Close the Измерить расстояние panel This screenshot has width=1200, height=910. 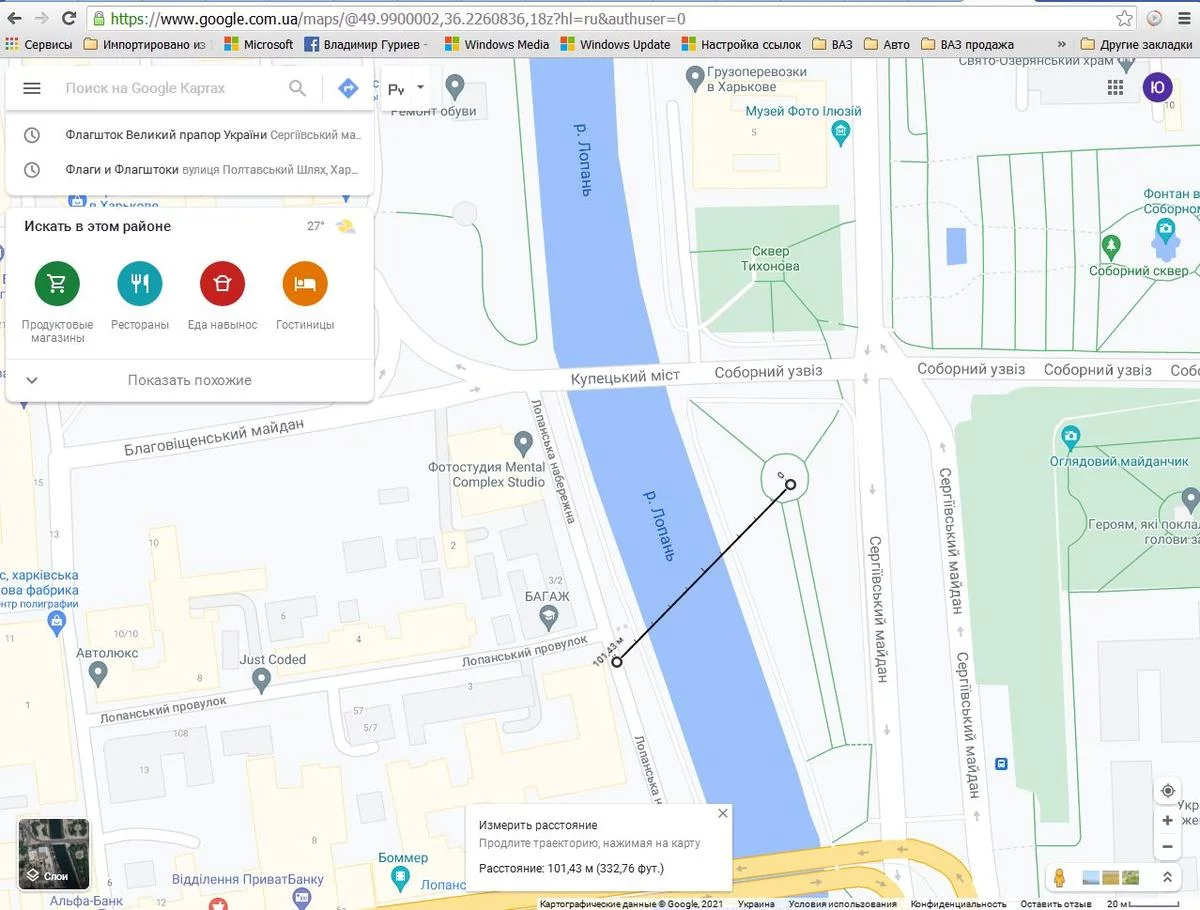pyautogui.click(x=722, y=814)
